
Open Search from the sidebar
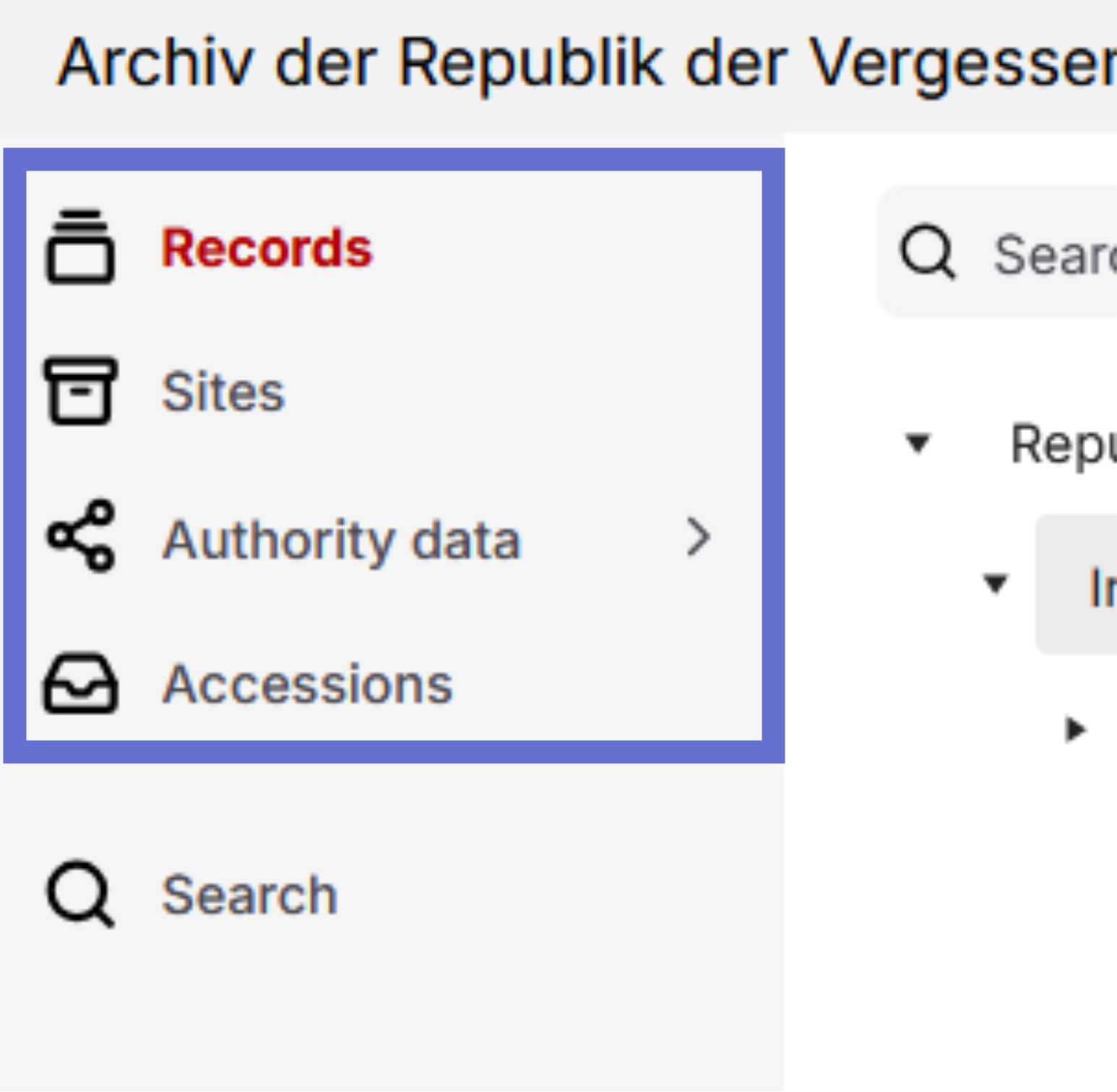246,894
